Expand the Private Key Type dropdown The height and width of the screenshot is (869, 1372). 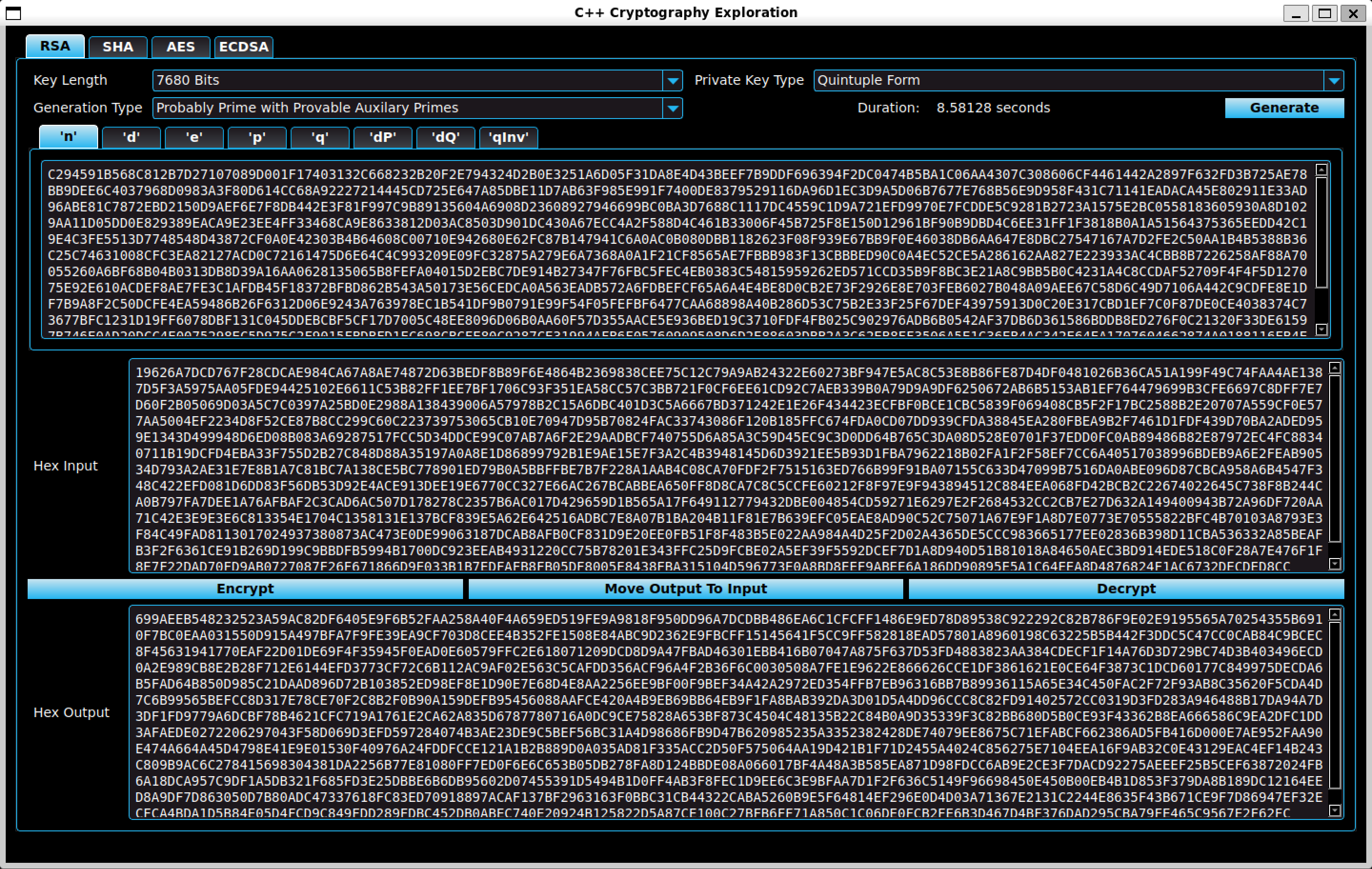(1334, 80)
